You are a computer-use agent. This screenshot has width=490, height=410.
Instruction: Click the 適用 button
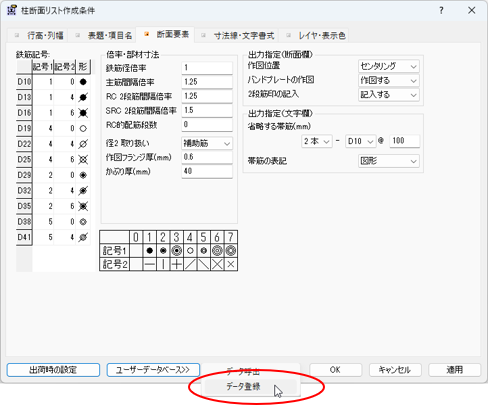[x=455, y=370]
